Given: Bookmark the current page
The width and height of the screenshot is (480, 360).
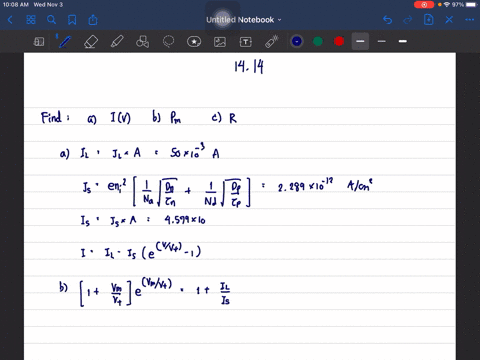Looking at the screenshot, I should coord(72,20).
